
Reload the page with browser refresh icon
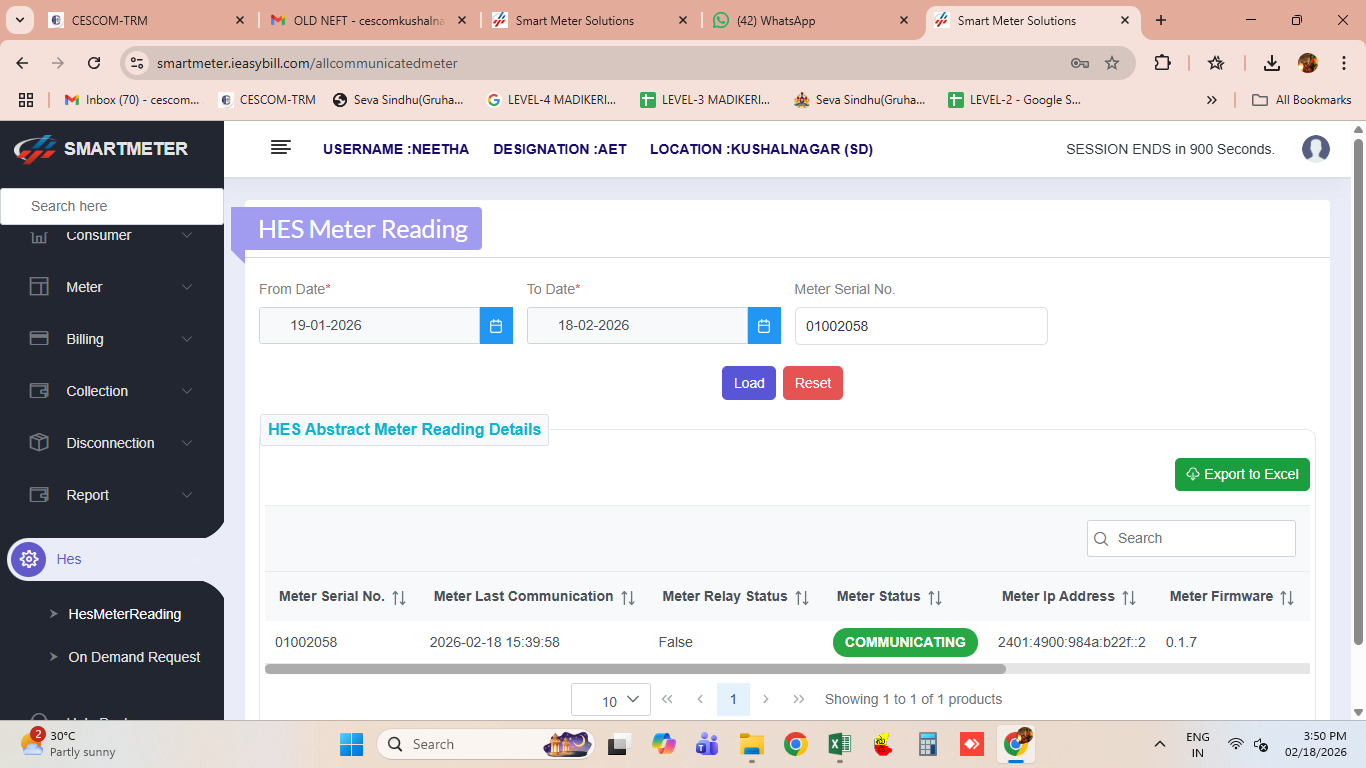coord(94,63)
